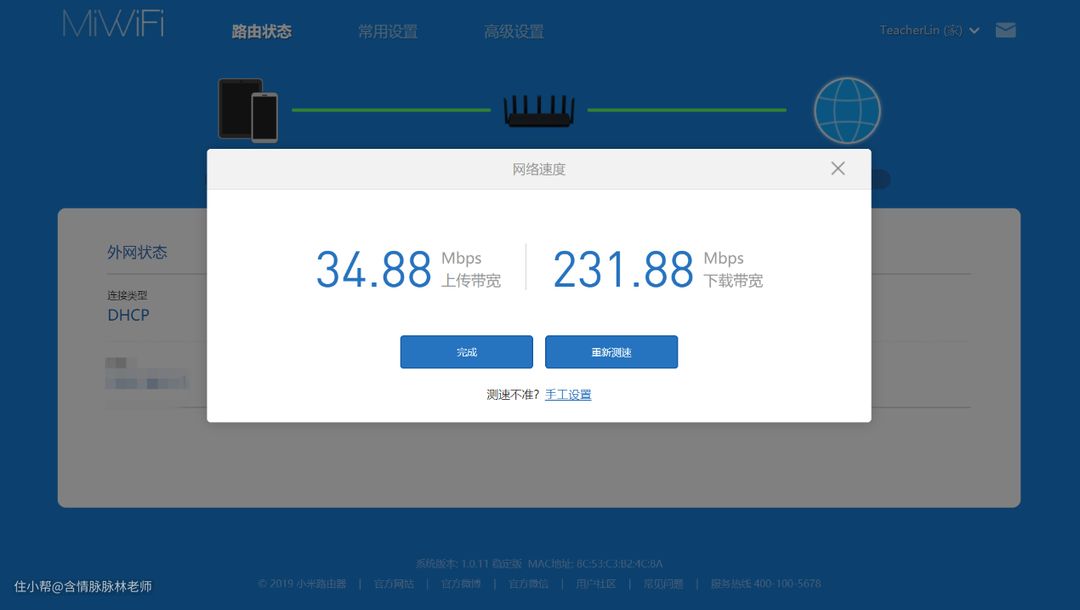The width and height of the screenshot is (1080, 610).
Task: Open the 常用设置 tab
Action: tap(388, 31)
